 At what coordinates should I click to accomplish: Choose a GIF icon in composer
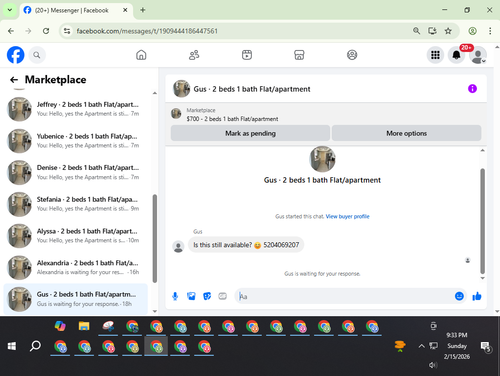click(223, 296)
